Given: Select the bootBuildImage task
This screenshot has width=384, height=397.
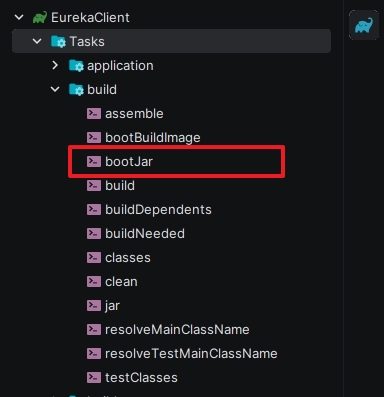Looking at the screenshot, I should [153, 138].
